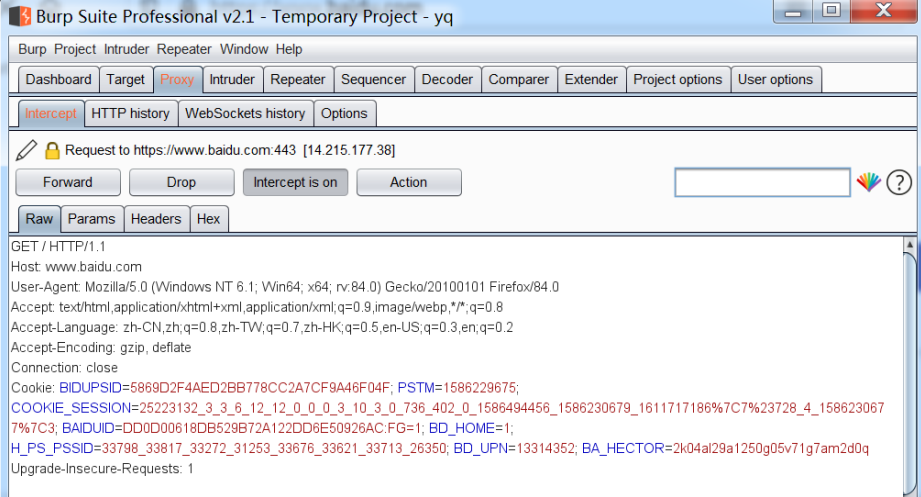Click the scrollbar up arrow
The image size is (921, 497).
coord(909,244)
